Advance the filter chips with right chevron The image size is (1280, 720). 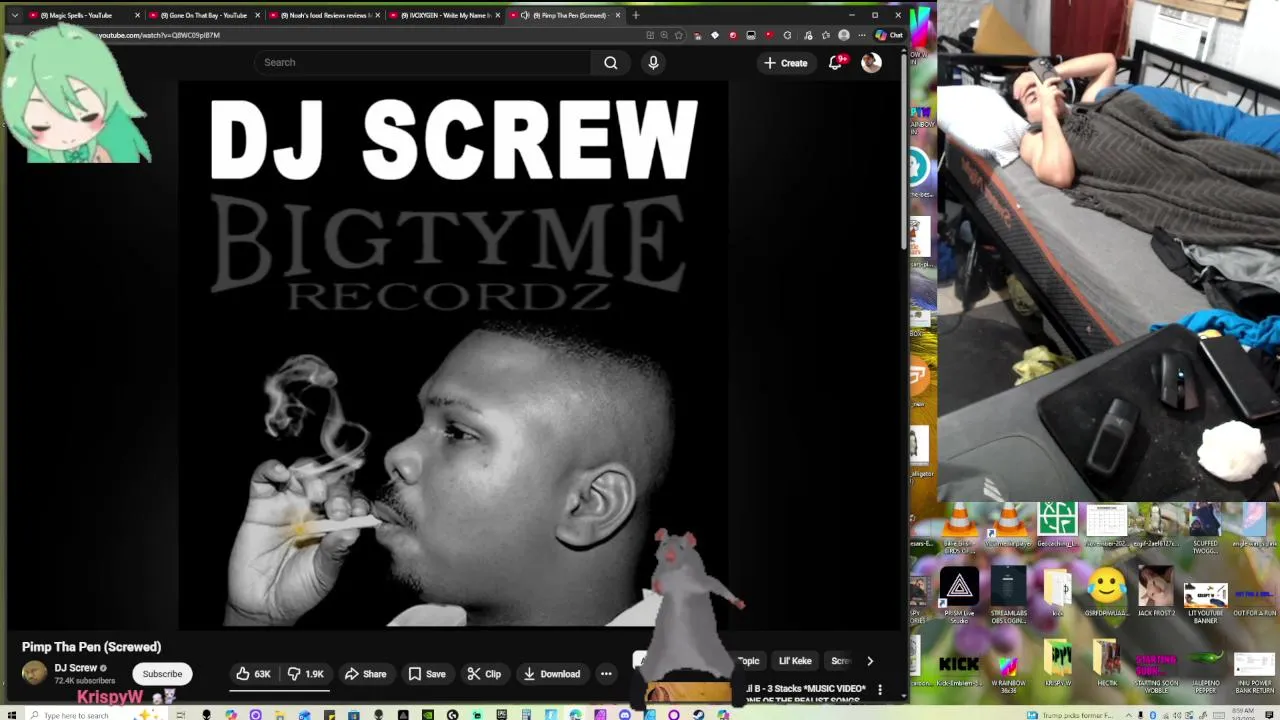pyautogui.click(x=870, y=661)
